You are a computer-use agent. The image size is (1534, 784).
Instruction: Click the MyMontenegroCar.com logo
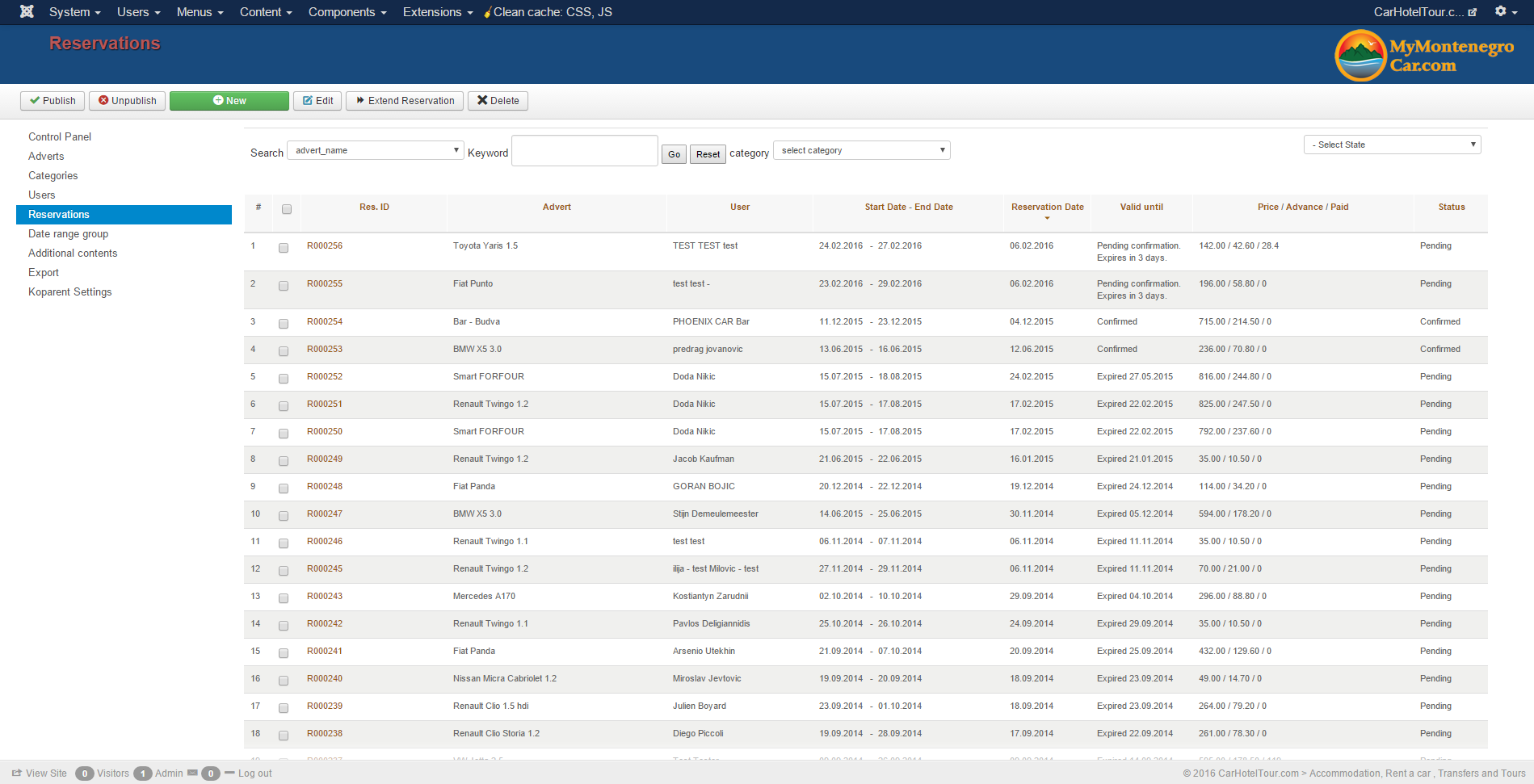pyautogui.click(x=1424, y=55)
